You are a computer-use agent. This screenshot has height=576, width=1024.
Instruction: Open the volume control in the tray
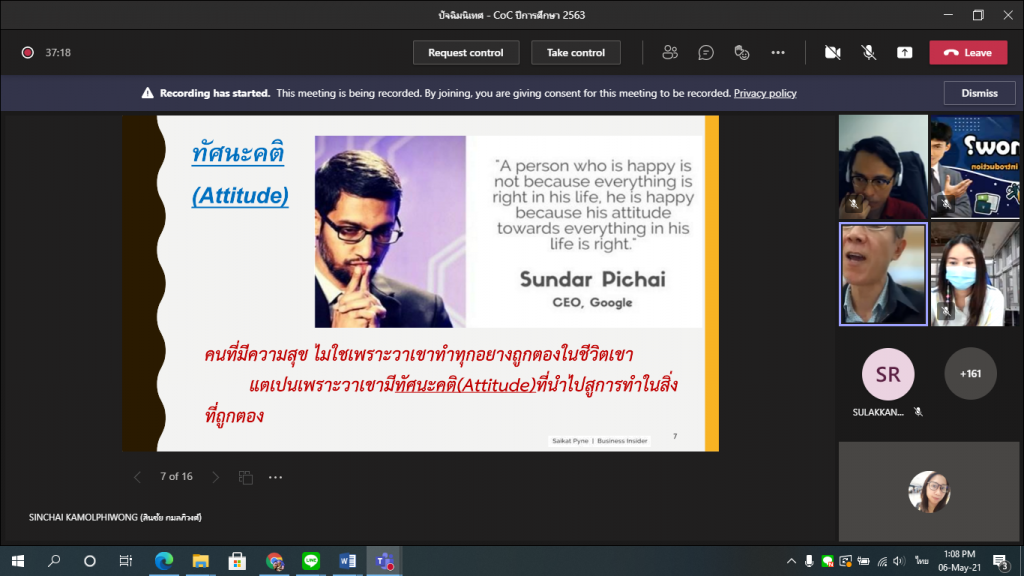tap(899, 561)
